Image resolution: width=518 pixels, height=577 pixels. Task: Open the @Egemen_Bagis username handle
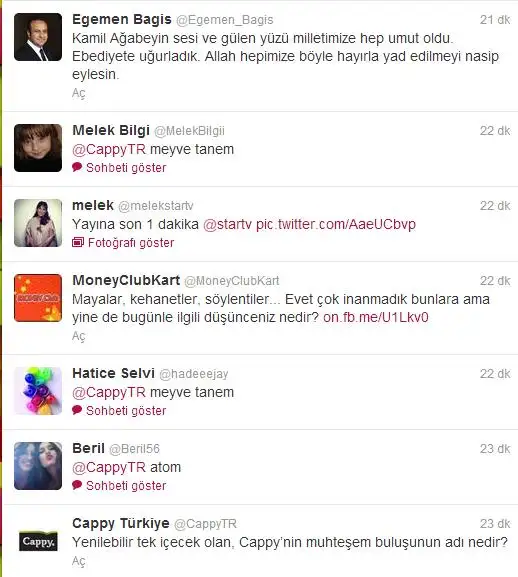(225, 20)
